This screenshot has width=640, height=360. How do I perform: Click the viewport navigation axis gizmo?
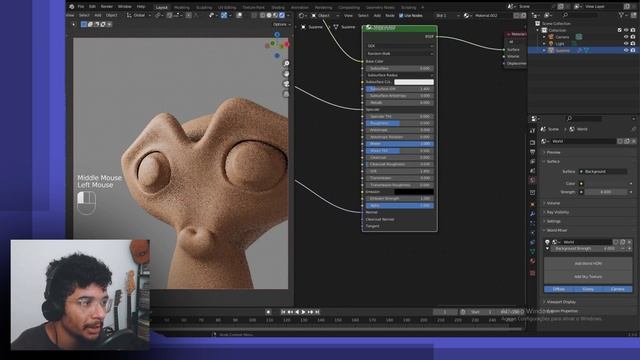coord(278,44)
